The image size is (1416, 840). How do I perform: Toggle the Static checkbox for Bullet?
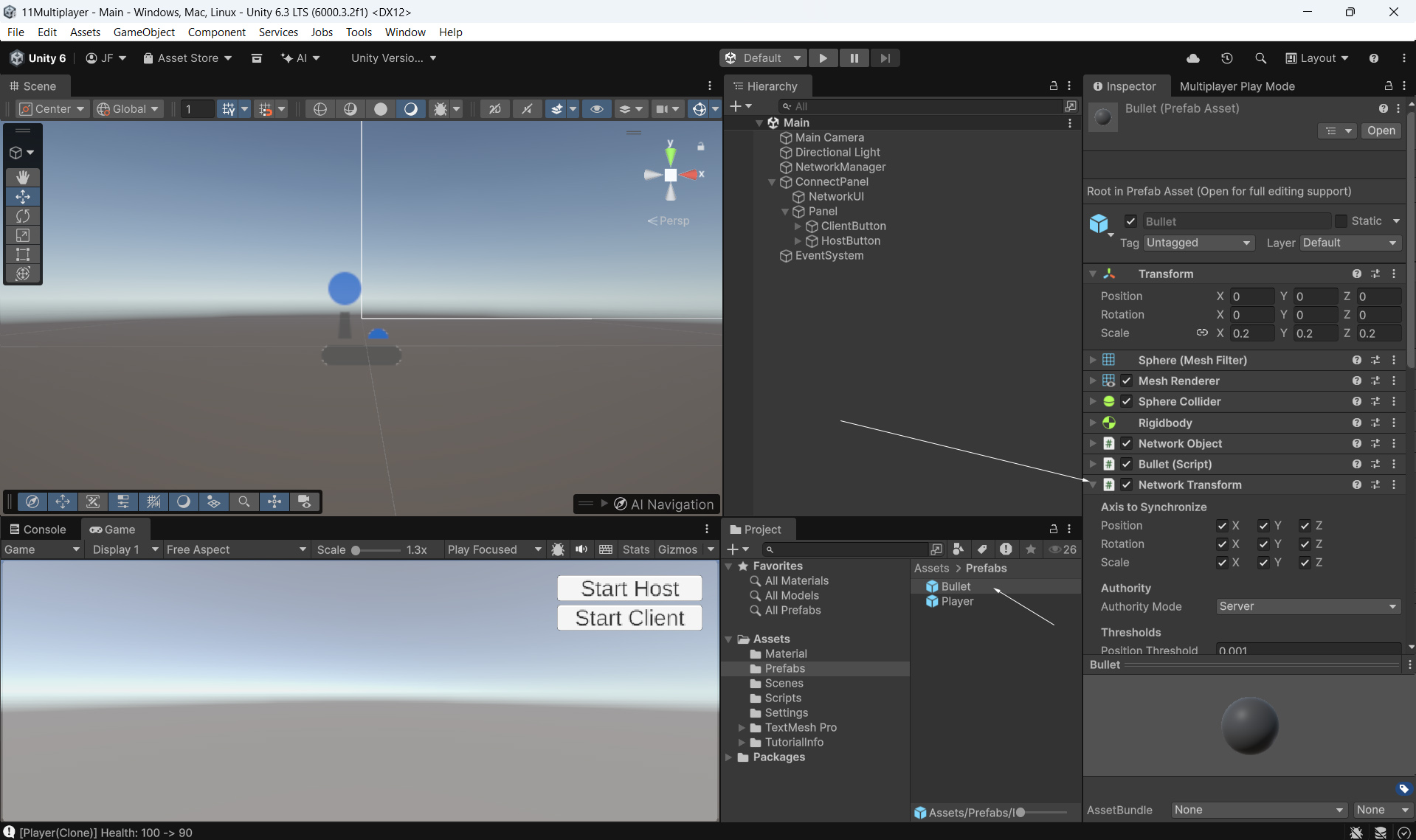[1341, 221]
